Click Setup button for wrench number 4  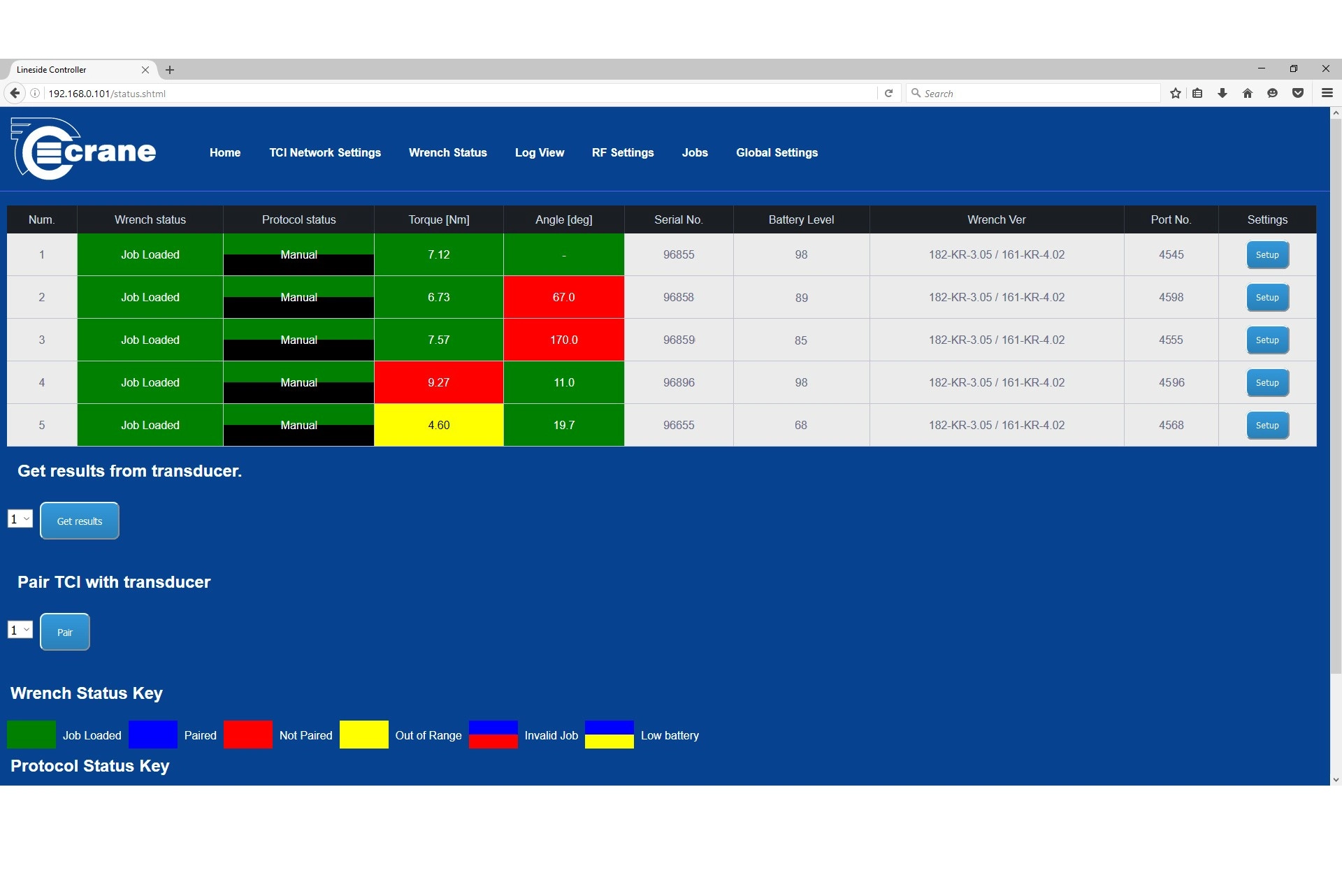point(1267,382)
